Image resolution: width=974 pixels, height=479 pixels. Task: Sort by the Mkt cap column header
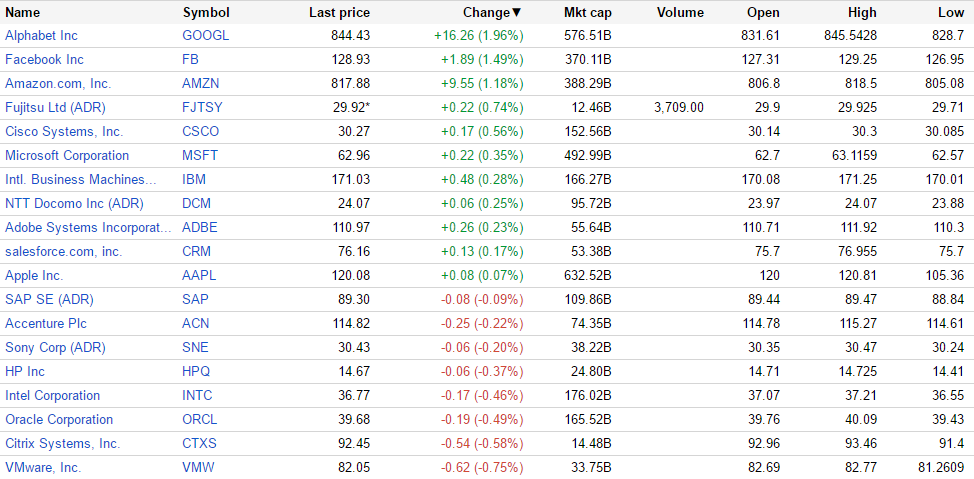[587, 13]
